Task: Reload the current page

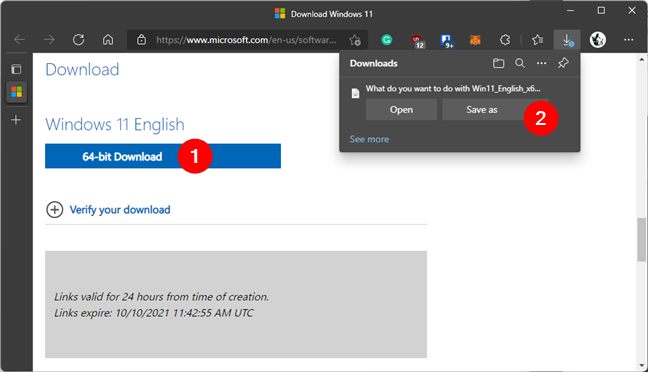Action: [x=79, y=40]
